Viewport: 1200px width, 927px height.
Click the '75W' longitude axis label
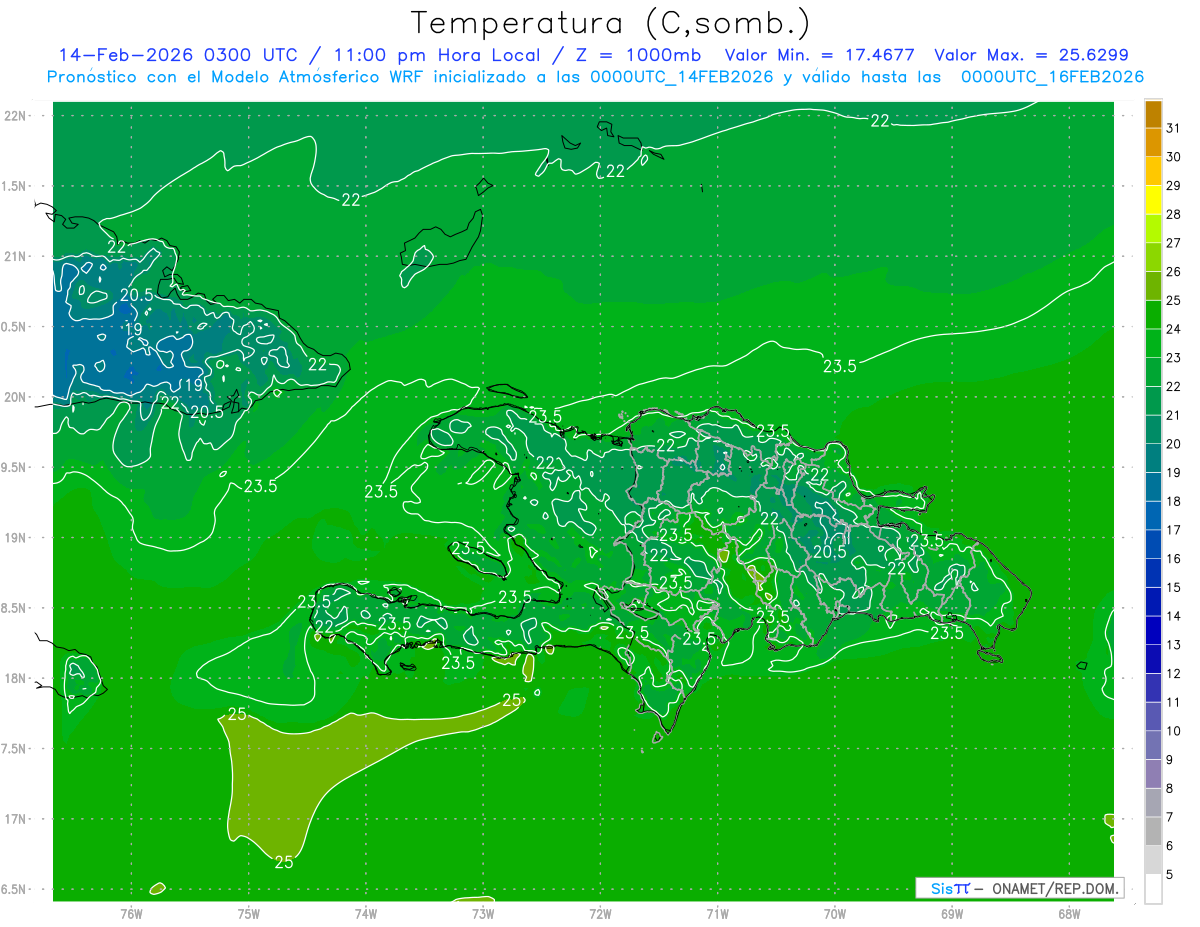coord(248,913)
